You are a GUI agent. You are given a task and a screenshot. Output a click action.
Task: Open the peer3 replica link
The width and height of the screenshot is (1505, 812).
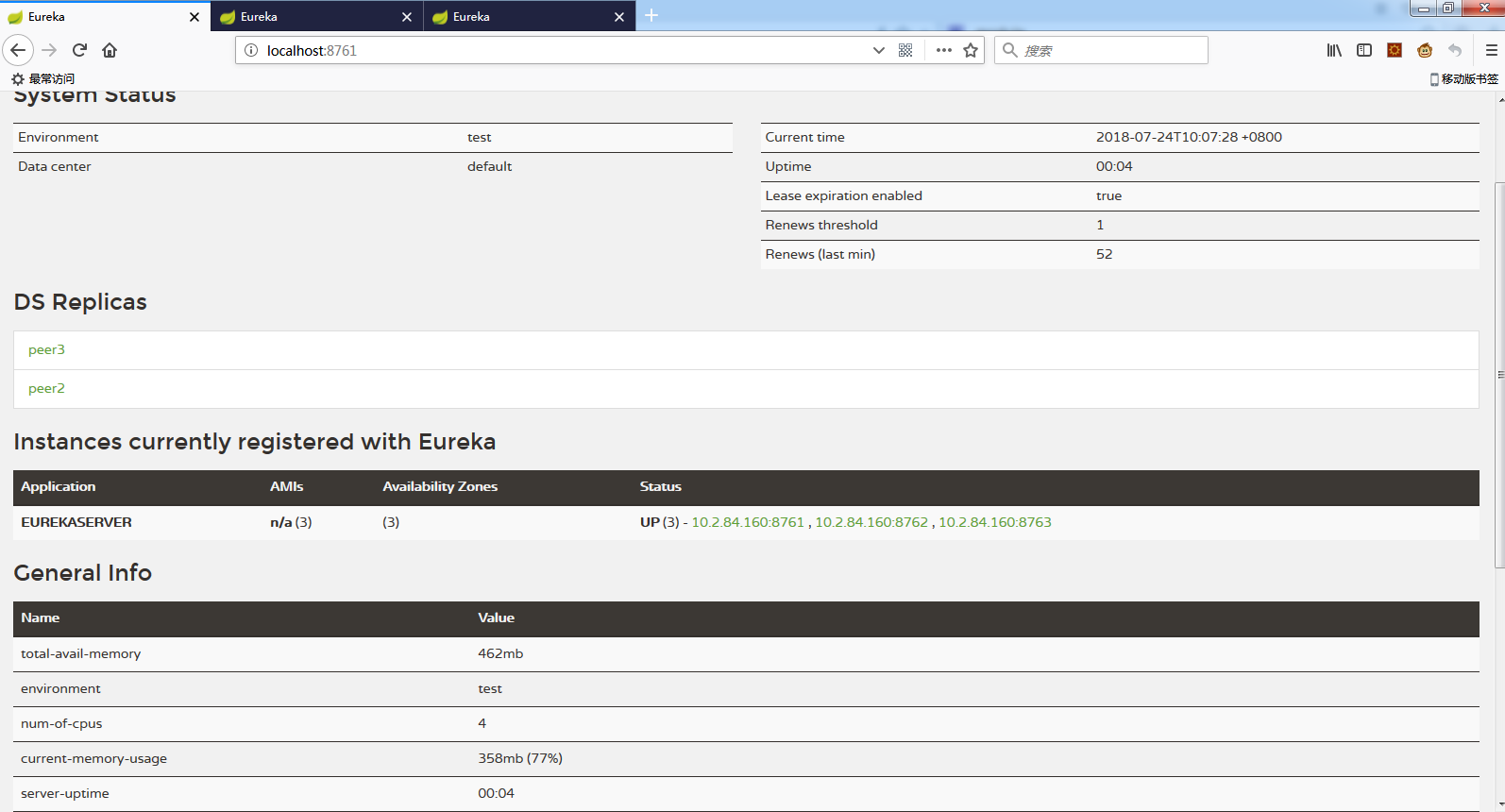point(46,349)
